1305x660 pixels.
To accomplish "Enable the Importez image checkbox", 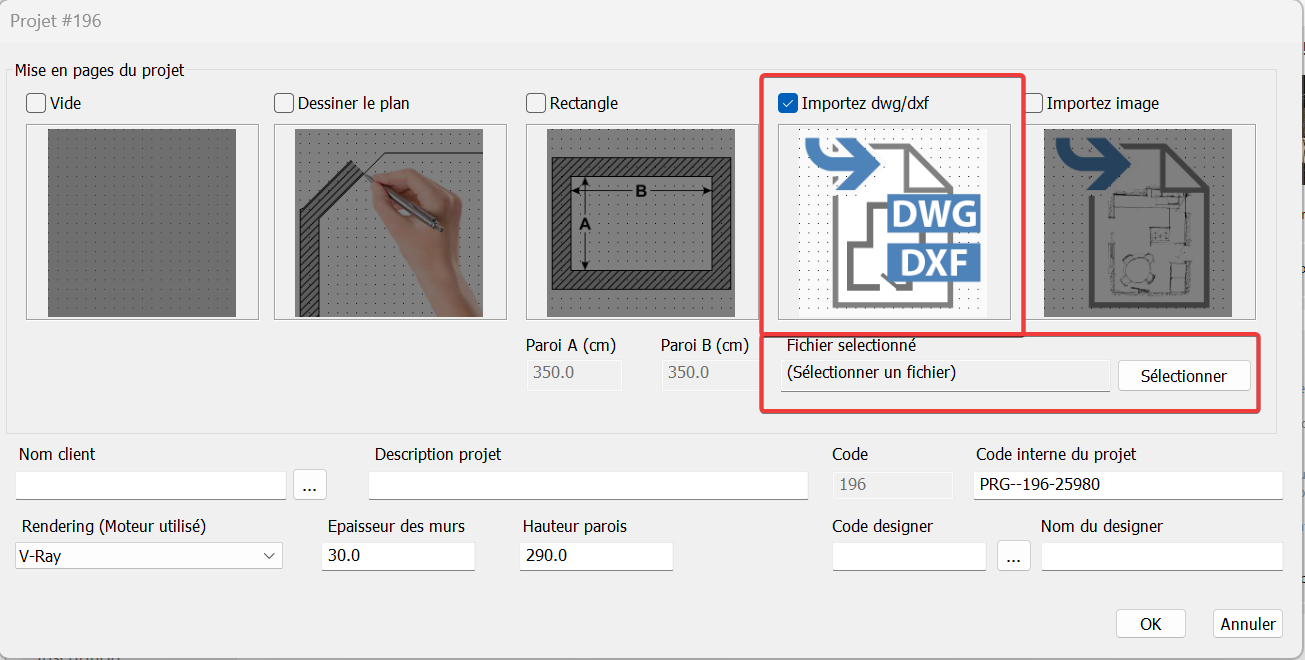I will [x=1033, y=103].
